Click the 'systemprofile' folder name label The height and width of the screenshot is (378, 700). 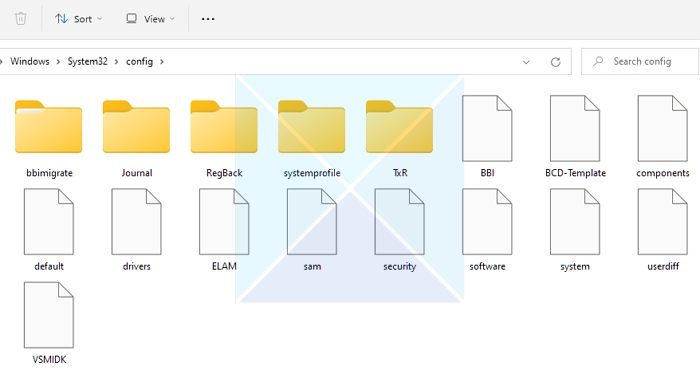pyautogui.click(x=312, y=173)
